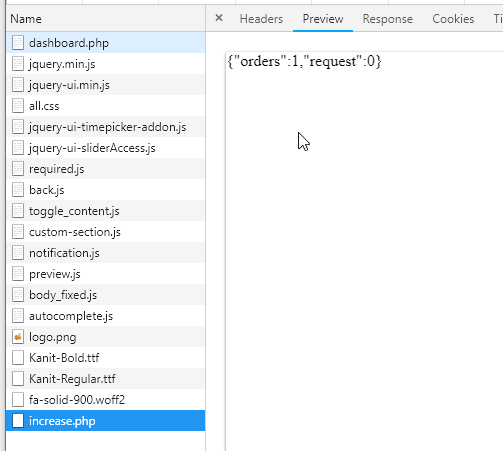This screenshot has height=451, width=503.
Task: Select fa-solid-900.woff2 request
Action: pos(106,400)
